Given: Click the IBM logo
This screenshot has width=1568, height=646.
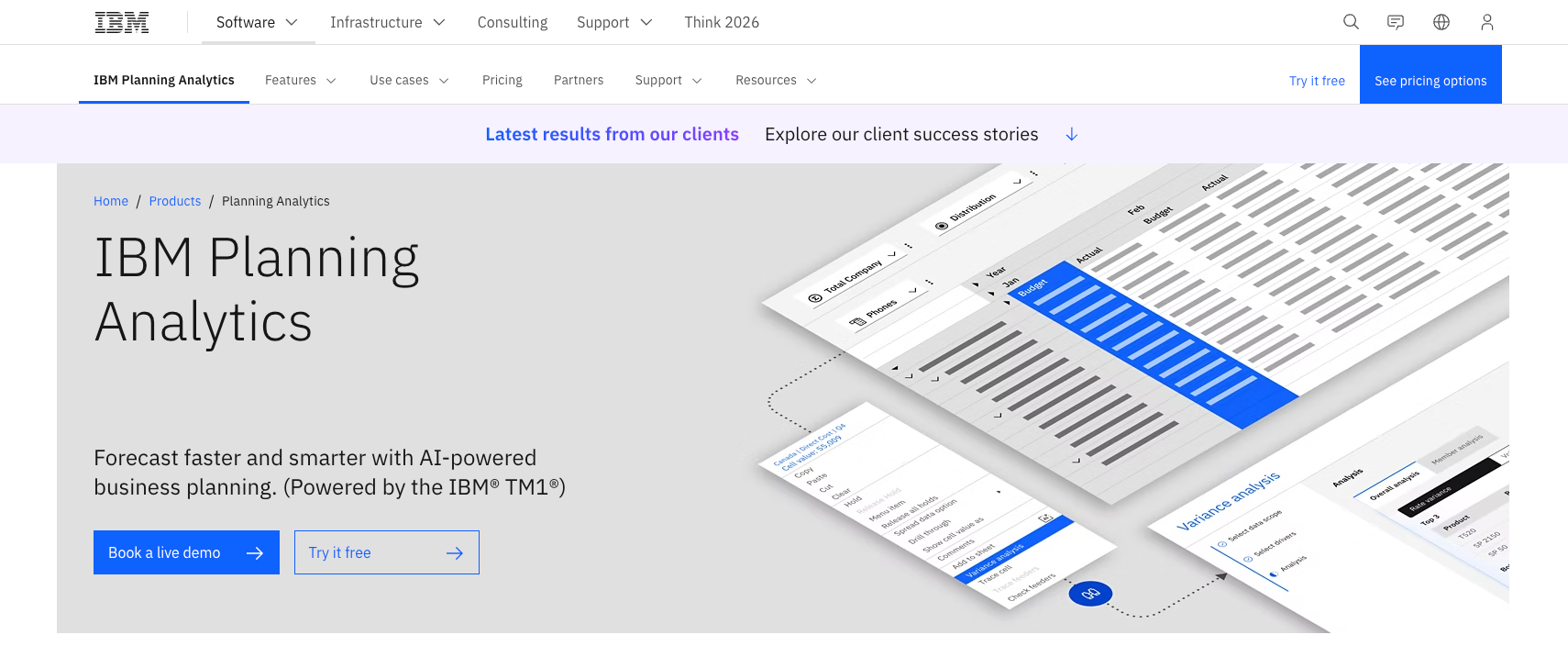Looking at the screenshot, I should tap(122, 22).
